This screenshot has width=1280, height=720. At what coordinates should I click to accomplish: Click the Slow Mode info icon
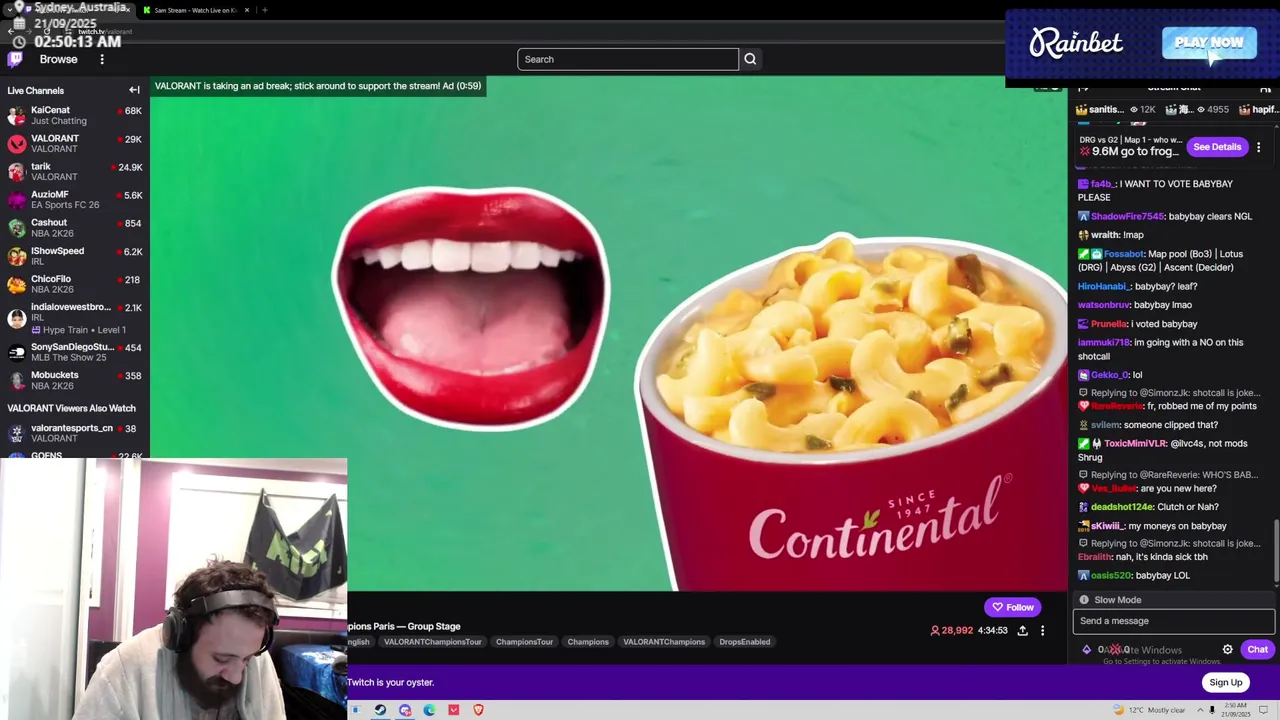1083,600
